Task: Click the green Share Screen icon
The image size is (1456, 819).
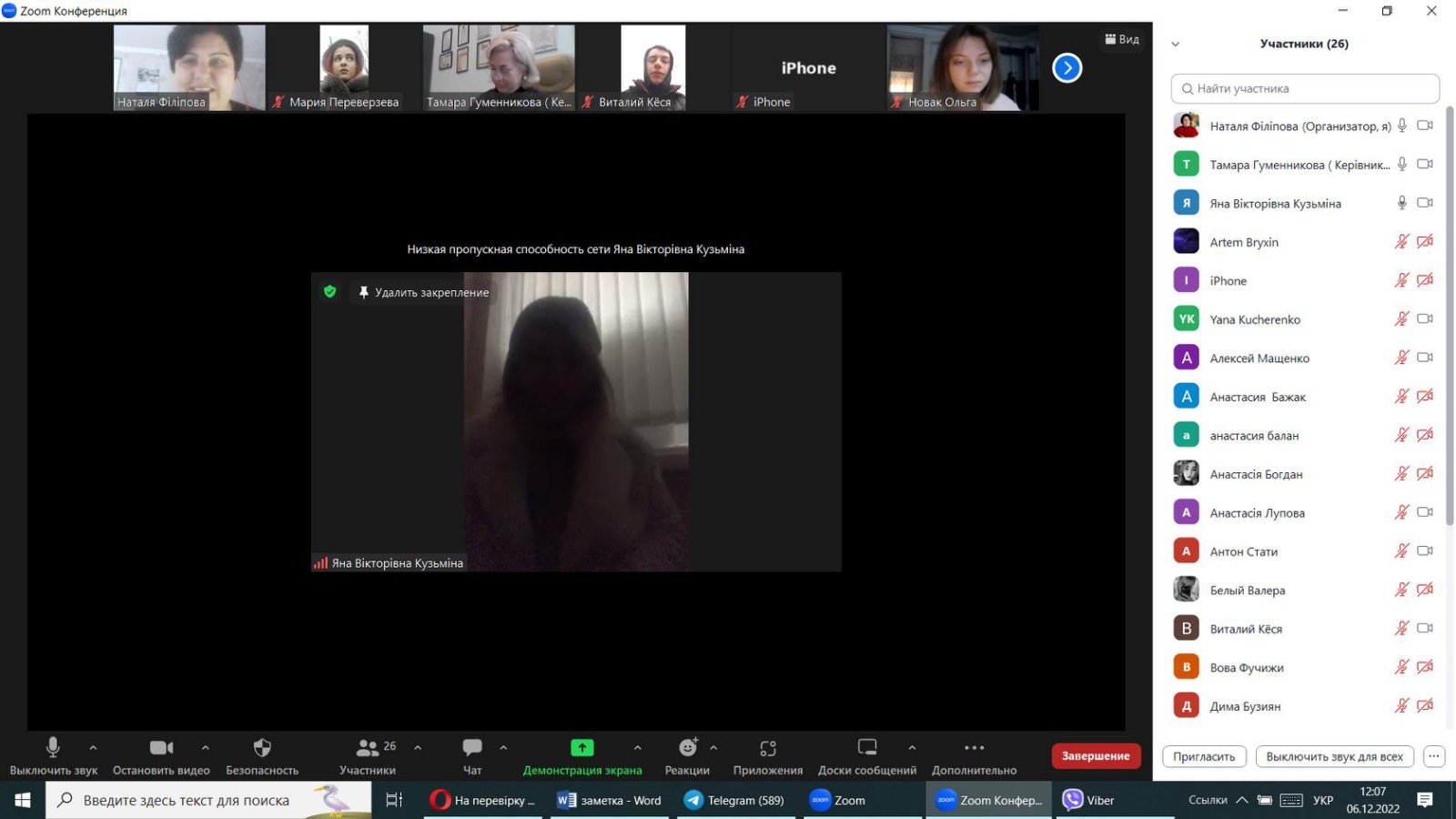Action: click(x=581, y=748)
